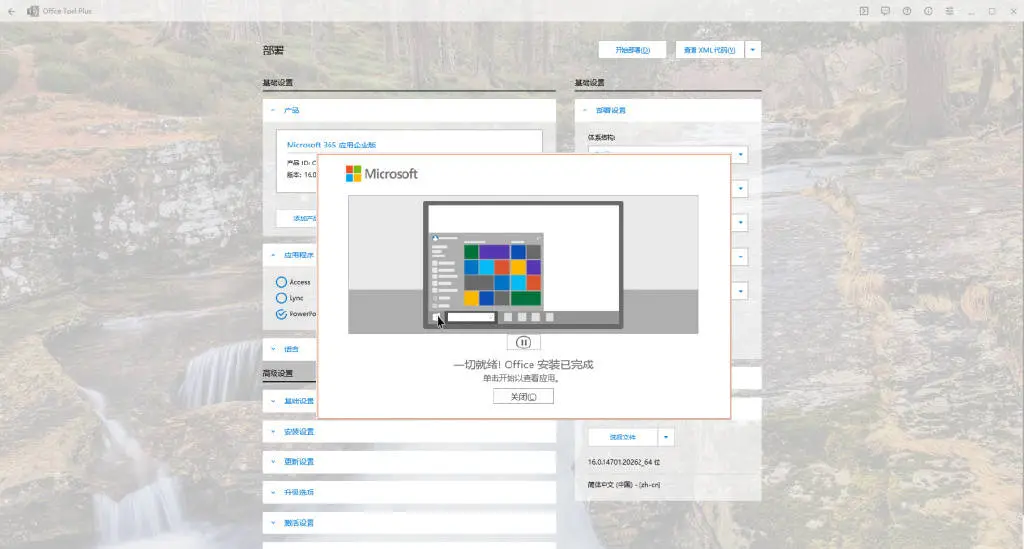Open the settings sliders icon in title bar
The image size is (1024, 549).
tap(949, 11)
